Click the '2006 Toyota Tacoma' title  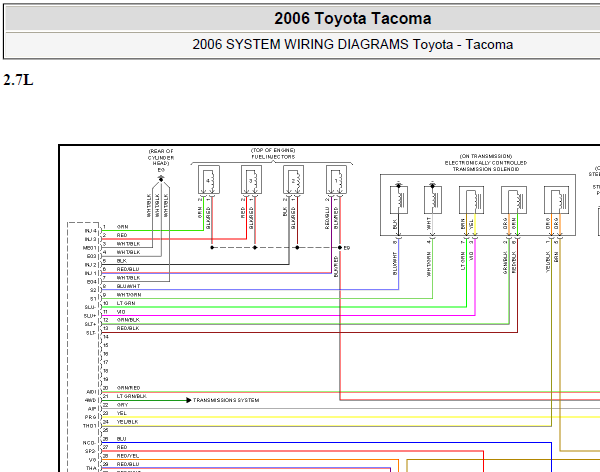[x=352, y=18]
